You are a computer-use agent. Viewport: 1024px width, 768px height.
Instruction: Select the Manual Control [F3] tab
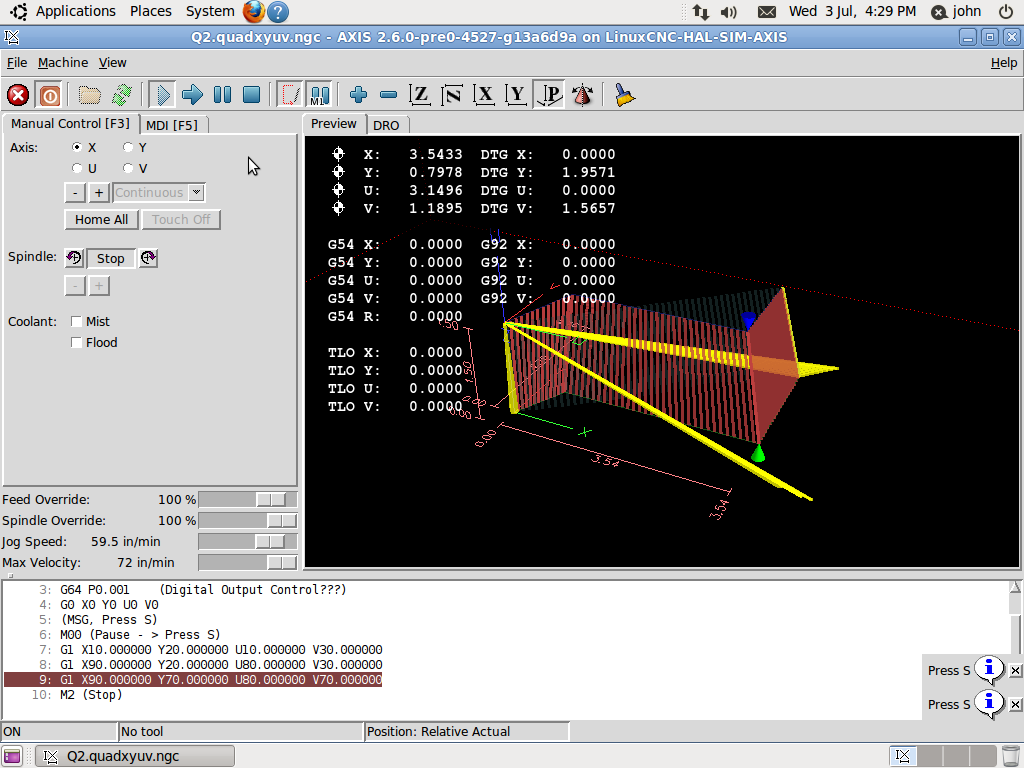[71, 123]
